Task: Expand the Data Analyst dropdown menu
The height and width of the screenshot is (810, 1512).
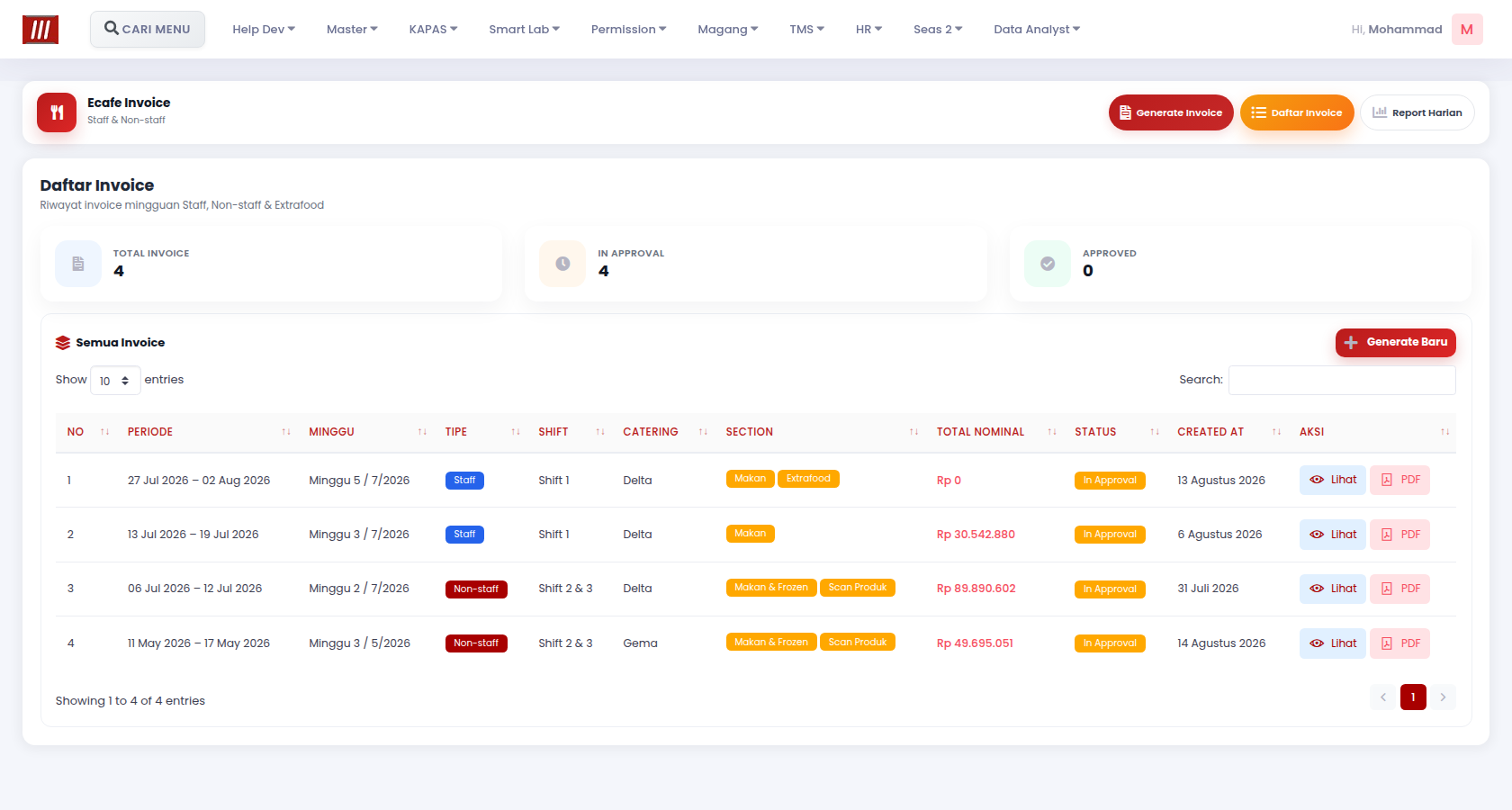Action: (1037, 30)
